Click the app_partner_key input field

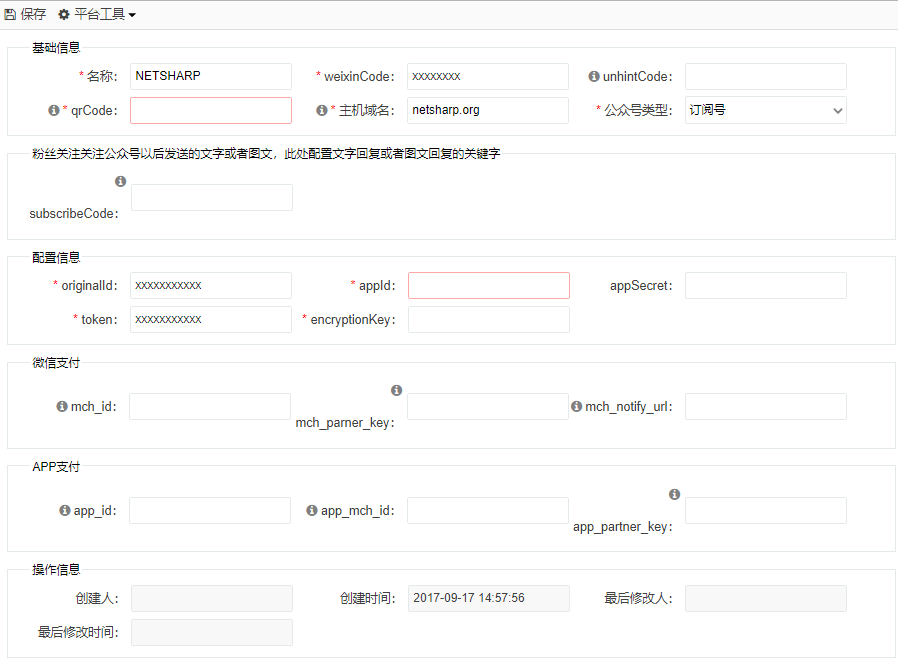[766, 510]
